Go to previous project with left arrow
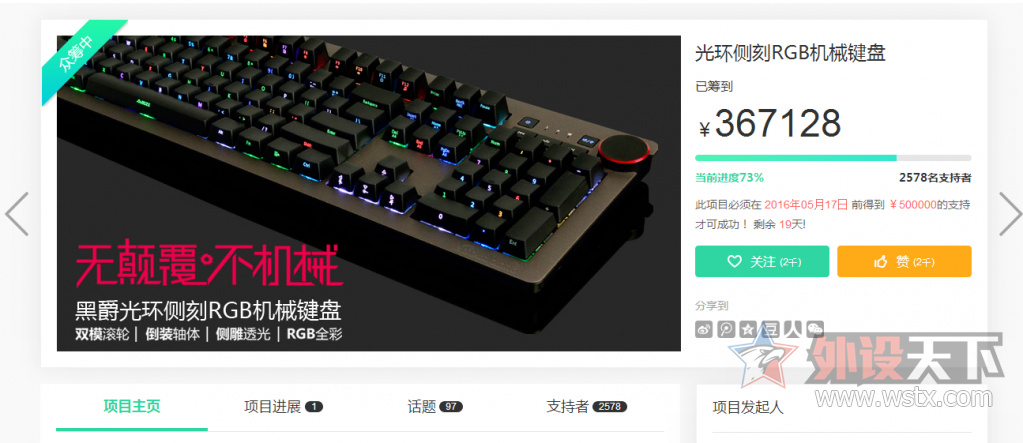 click(x=16, y=213)
